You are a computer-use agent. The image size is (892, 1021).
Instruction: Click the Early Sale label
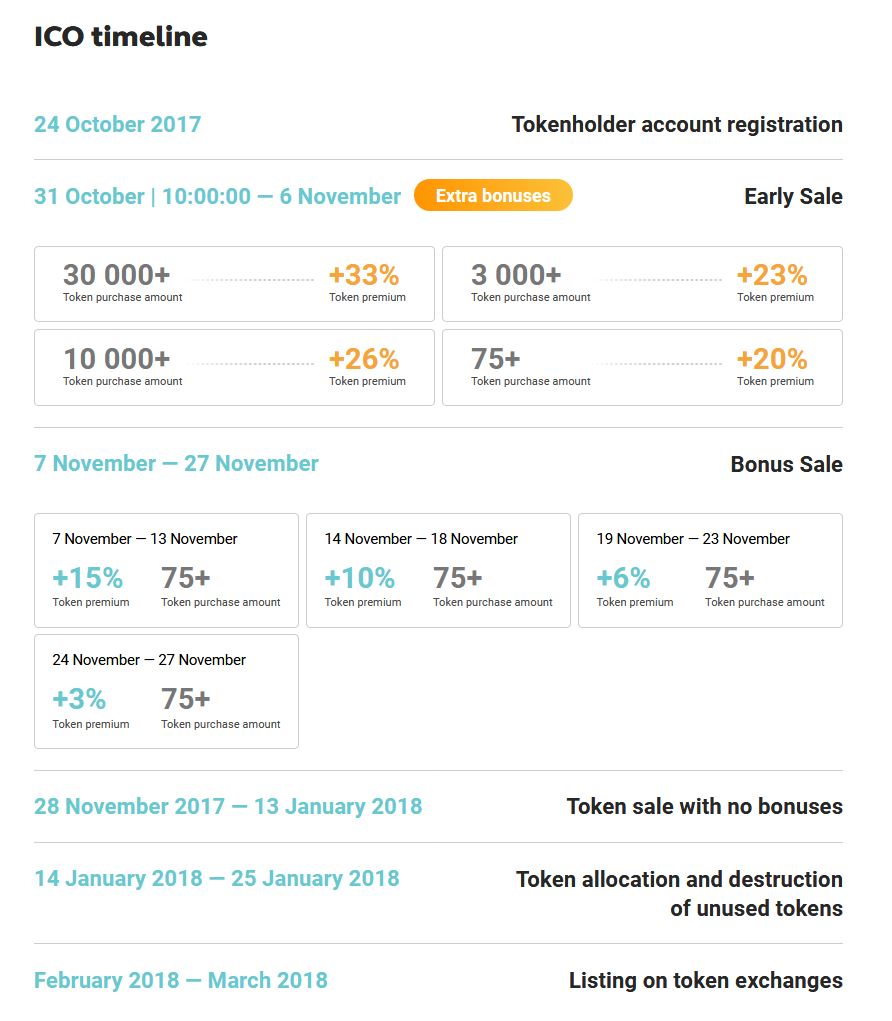pos(793,196)
